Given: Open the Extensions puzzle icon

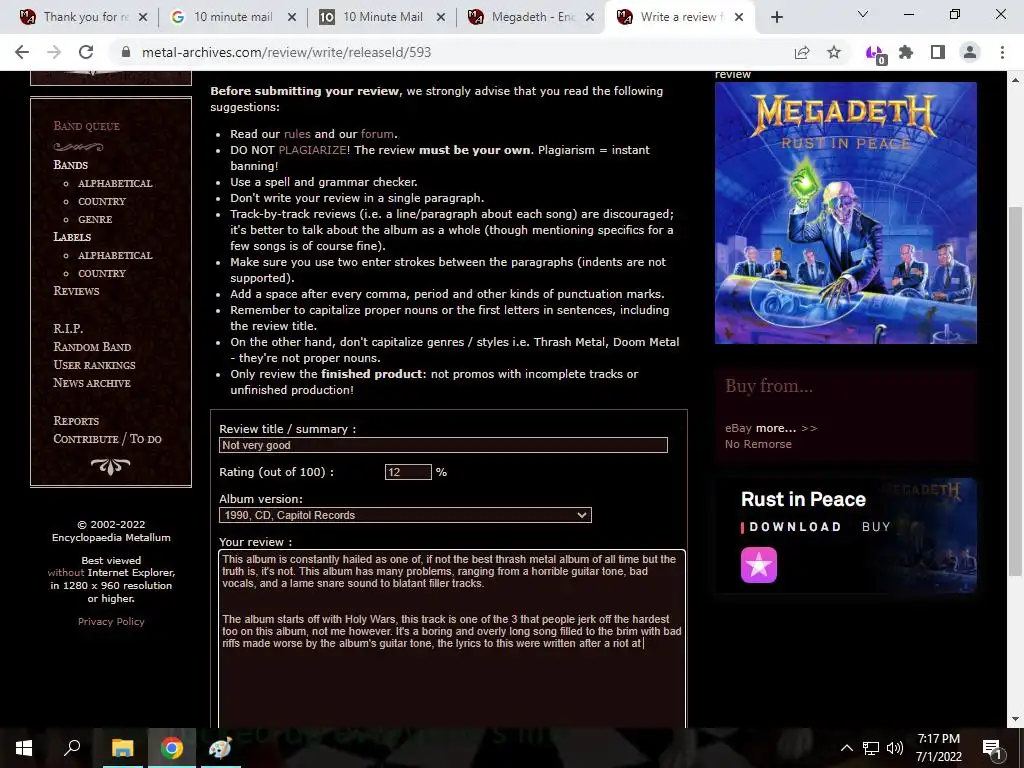Looking at the screenshot, I should tap(906, 52).
